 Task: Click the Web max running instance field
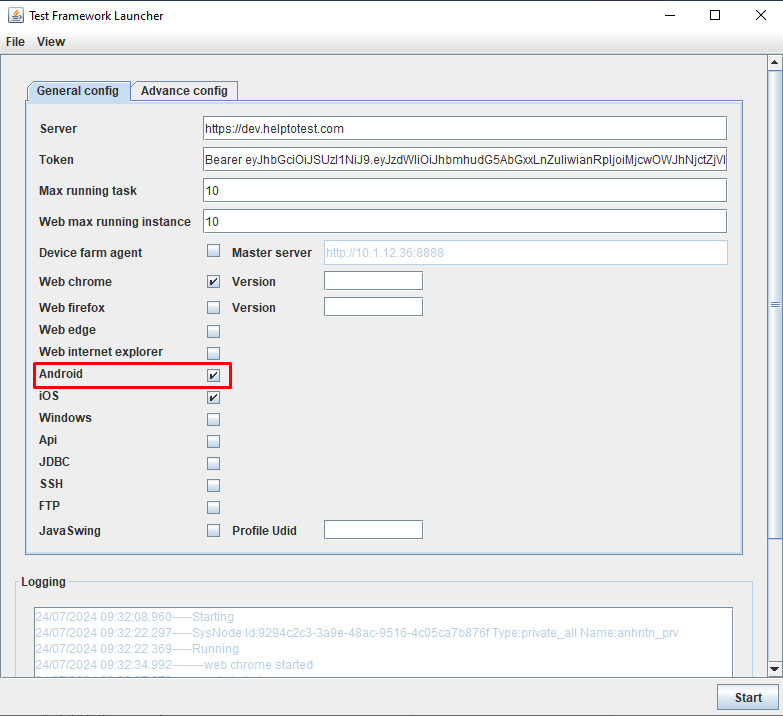pos(465,221)
